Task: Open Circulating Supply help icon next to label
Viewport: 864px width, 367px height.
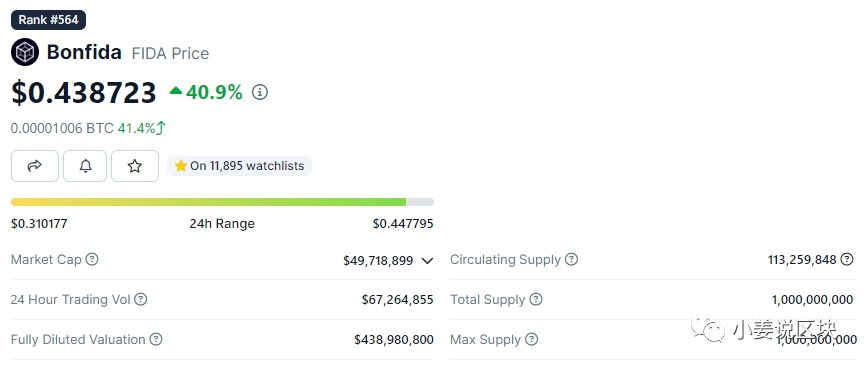Action: tap(571, 259)
